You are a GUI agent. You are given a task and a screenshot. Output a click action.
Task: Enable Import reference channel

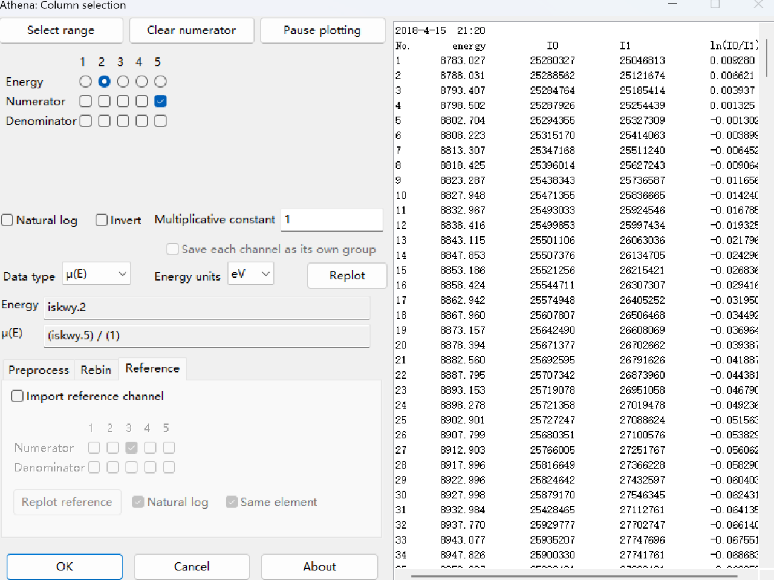17,396
